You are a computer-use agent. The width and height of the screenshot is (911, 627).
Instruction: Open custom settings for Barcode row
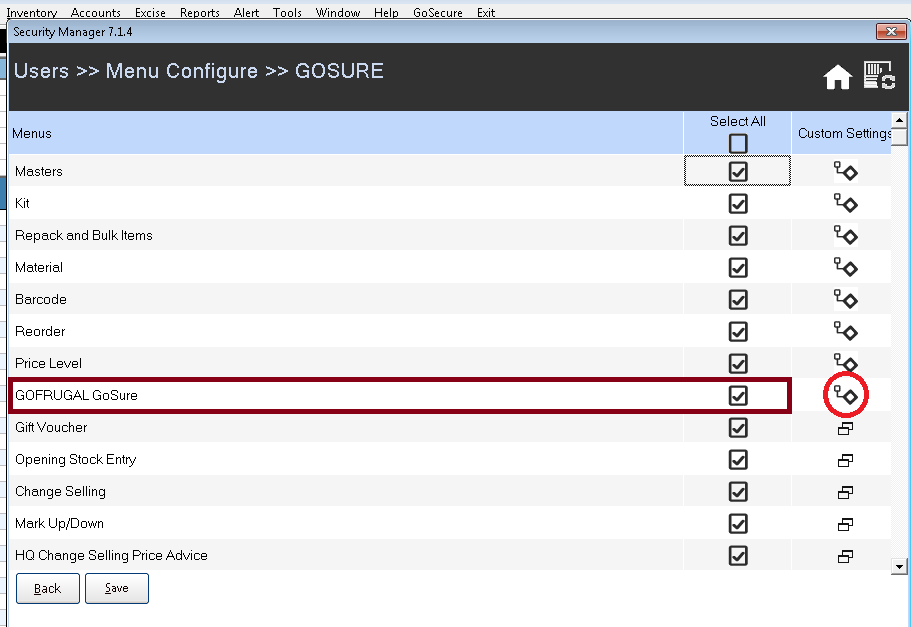(845, 299)
